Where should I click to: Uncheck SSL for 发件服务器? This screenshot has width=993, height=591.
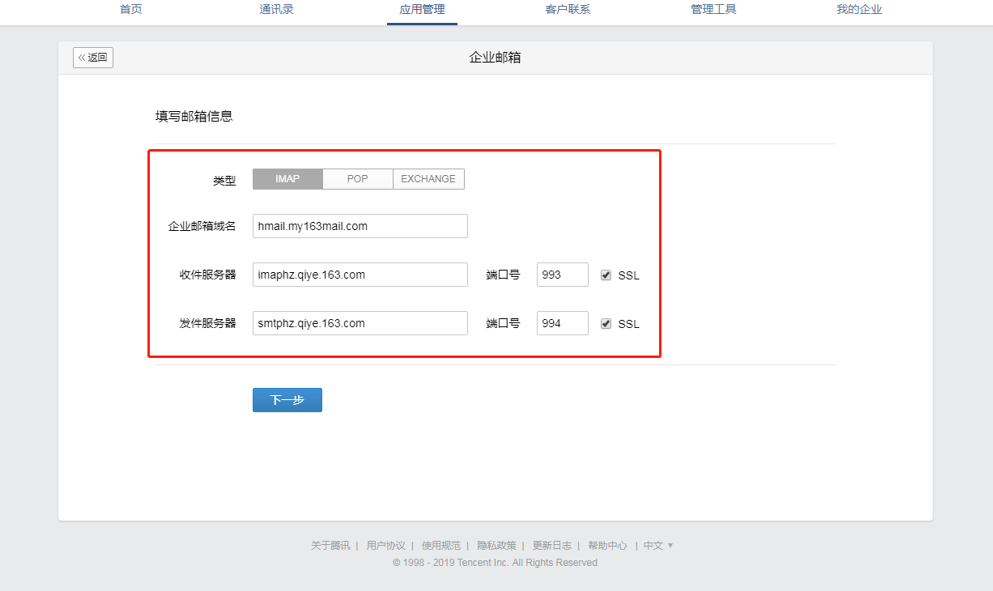[x=606, y=324]
